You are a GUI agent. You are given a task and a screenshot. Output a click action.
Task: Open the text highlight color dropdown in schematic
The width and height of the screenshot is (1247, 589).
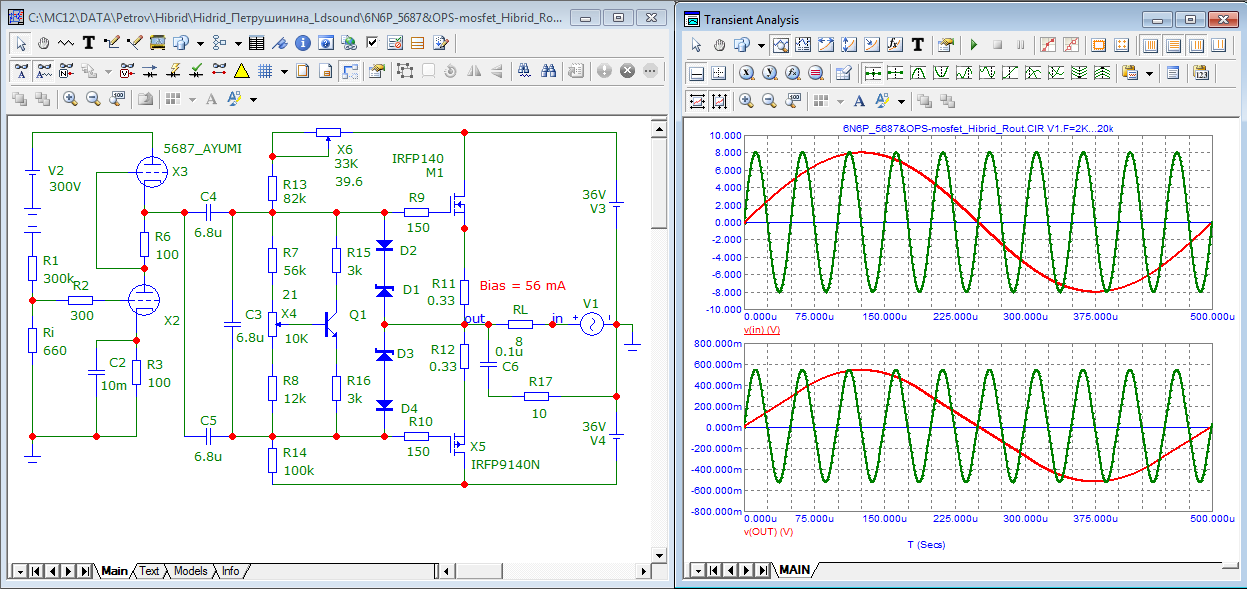(253, 99)
